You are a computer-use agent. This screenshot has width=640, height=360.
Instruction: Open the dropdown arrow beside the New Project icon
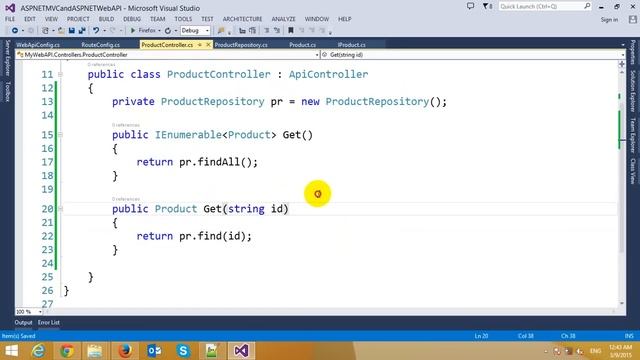[x=53, y=31]
